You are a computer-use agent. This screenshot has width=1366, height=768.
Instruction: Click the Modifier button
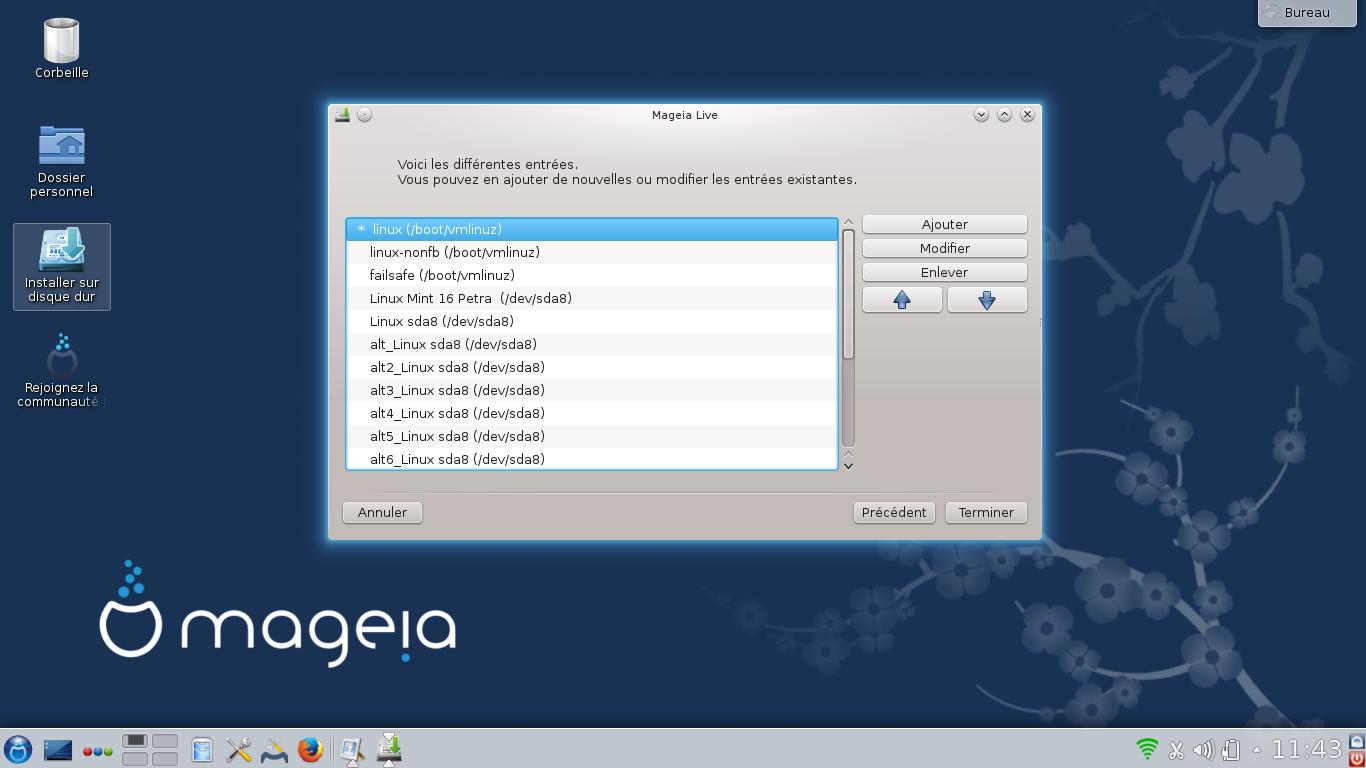945,248
